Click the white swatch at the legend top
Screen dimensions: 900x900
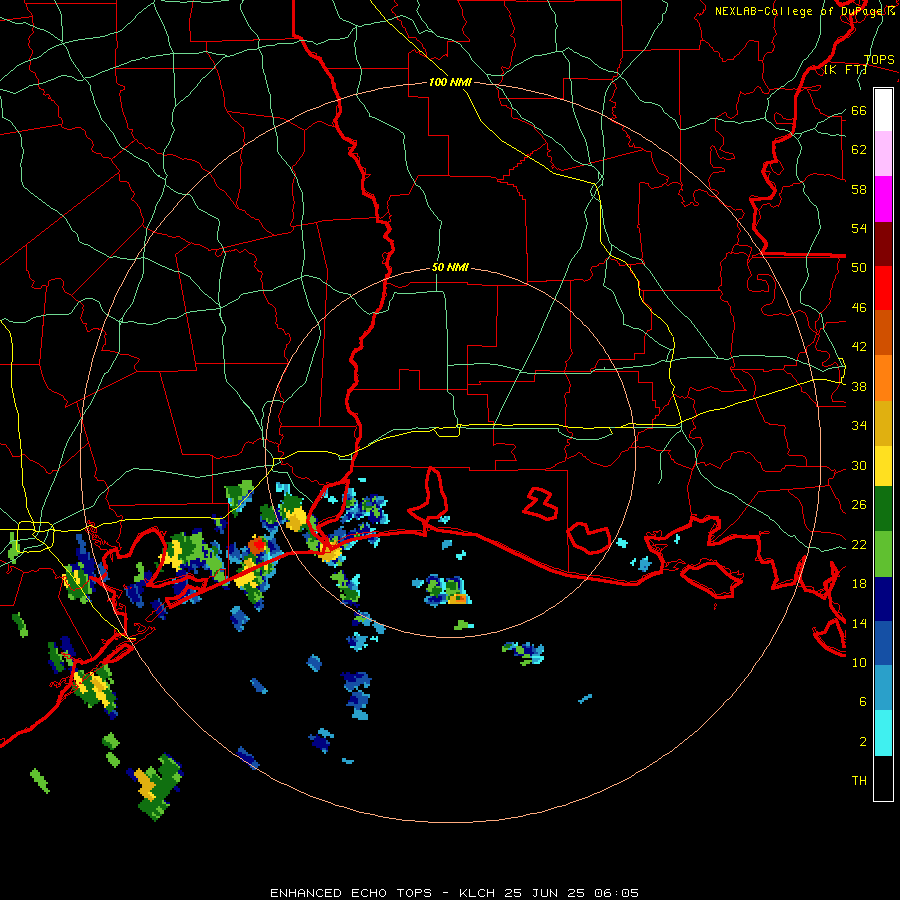(x=883, y=110)
